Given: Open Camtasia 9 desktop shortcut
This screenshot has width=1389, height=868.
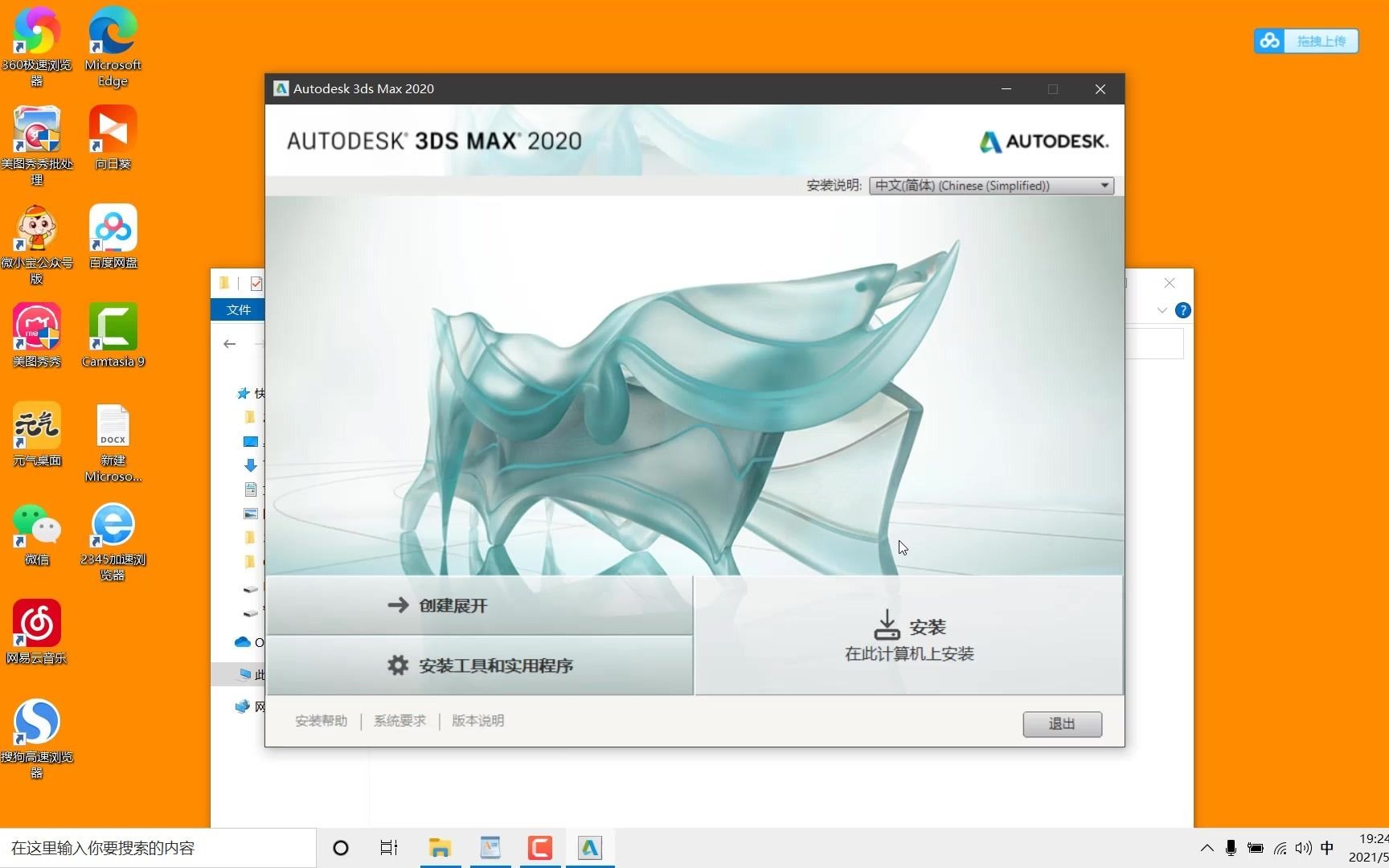Looking at the screenshot, I should [113, 335].
